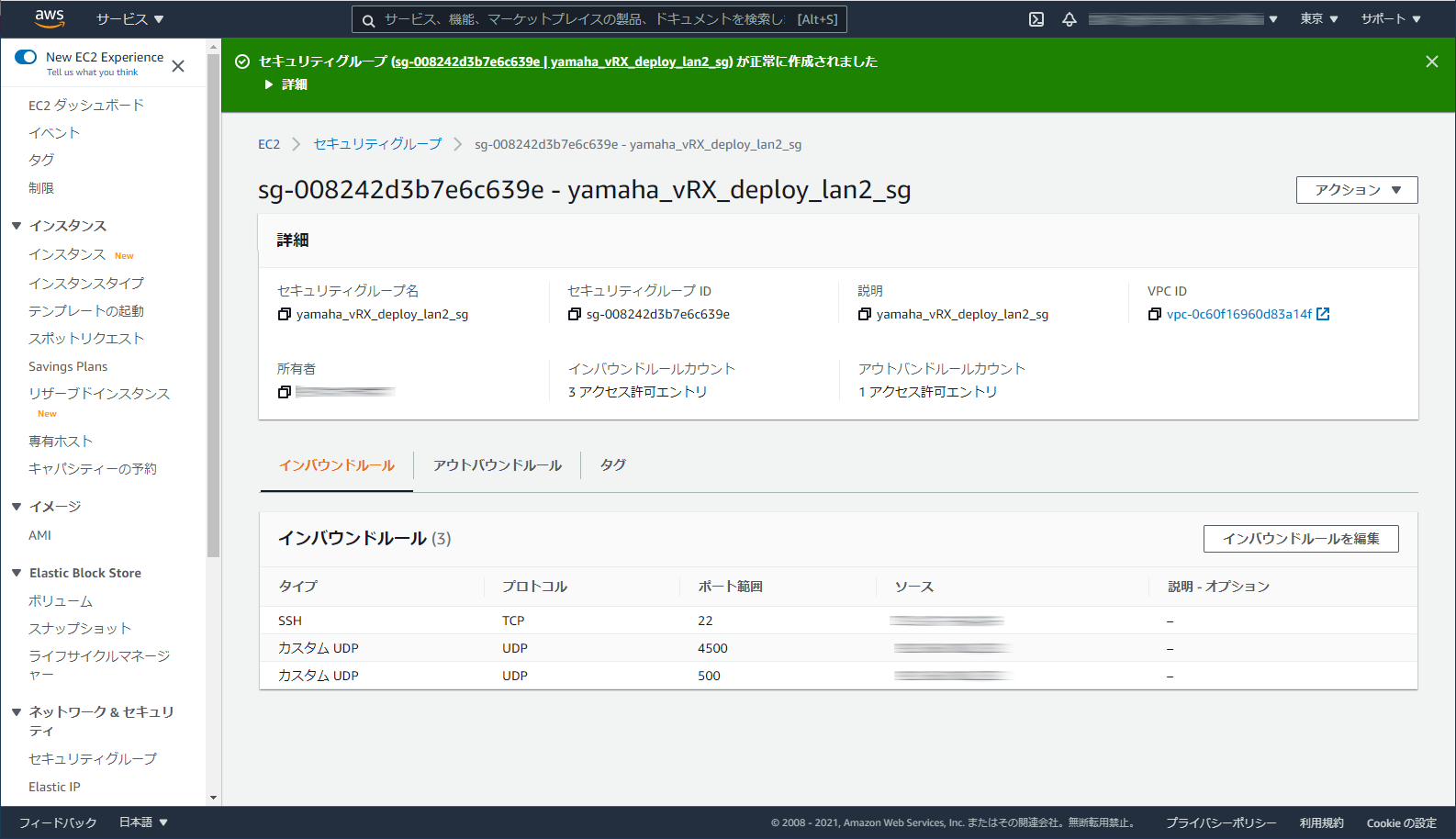1456x839 pixels.
Task: Collapse the Elastic Block Store section
Action: click(17, 573)
